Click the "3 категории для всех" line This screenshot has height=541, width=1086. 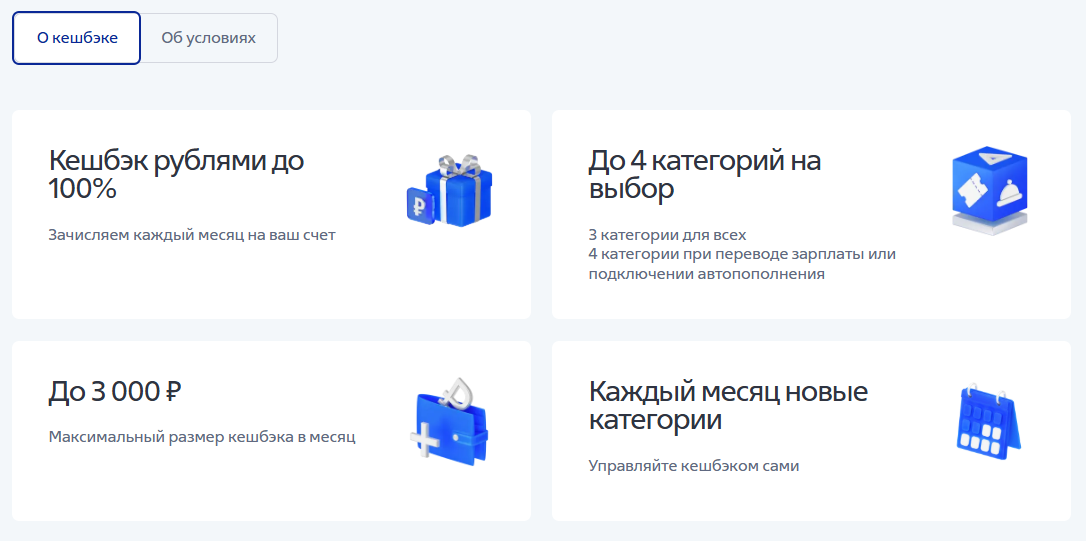coord(667,236)
